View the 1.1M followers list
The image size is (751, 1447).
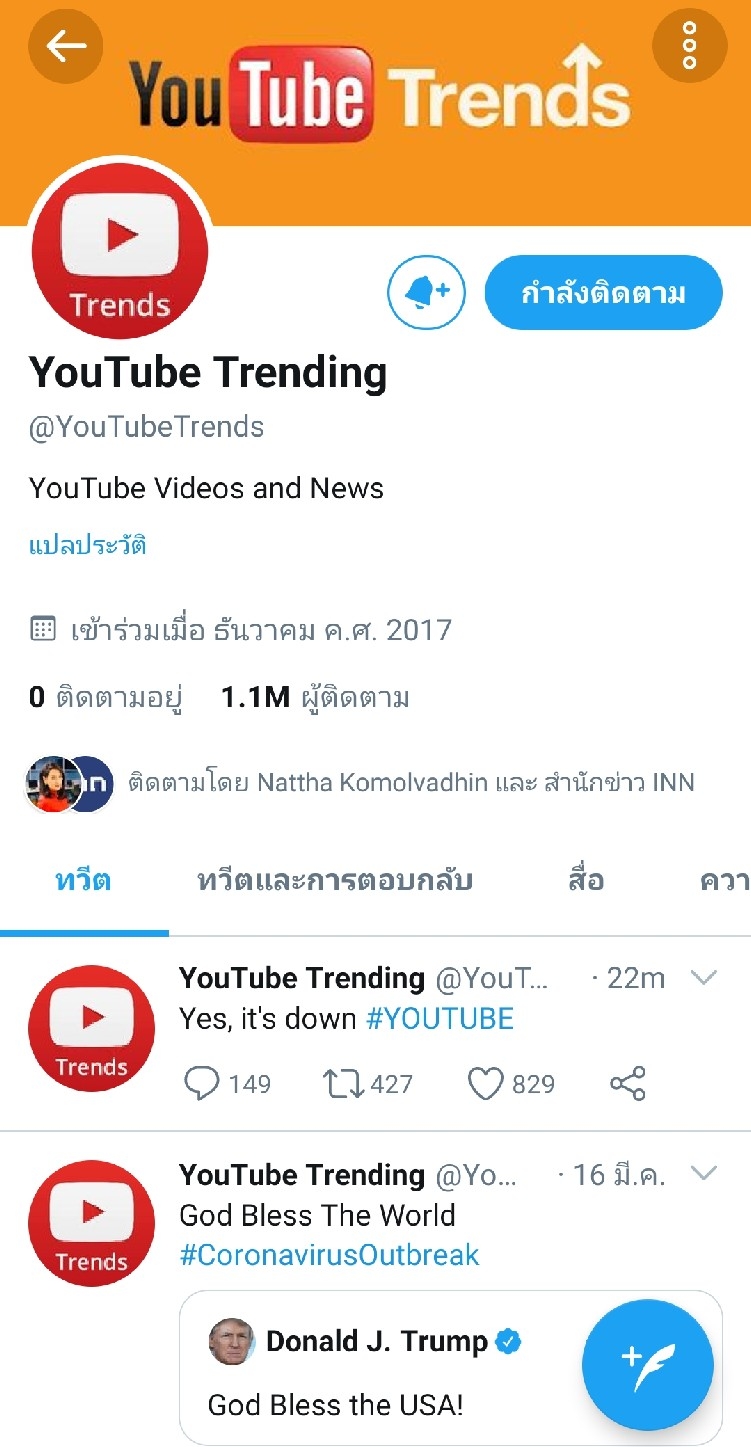click(x=315, y=697)
